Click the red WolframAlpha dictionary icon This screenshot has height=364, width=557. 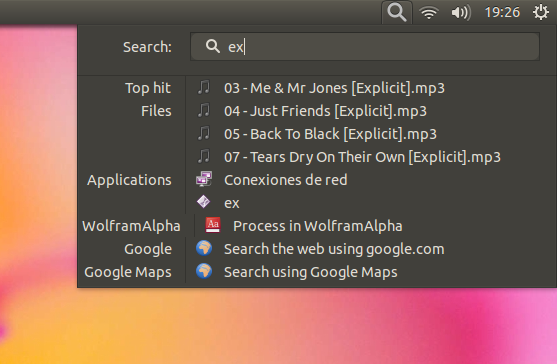pos(213,225)
